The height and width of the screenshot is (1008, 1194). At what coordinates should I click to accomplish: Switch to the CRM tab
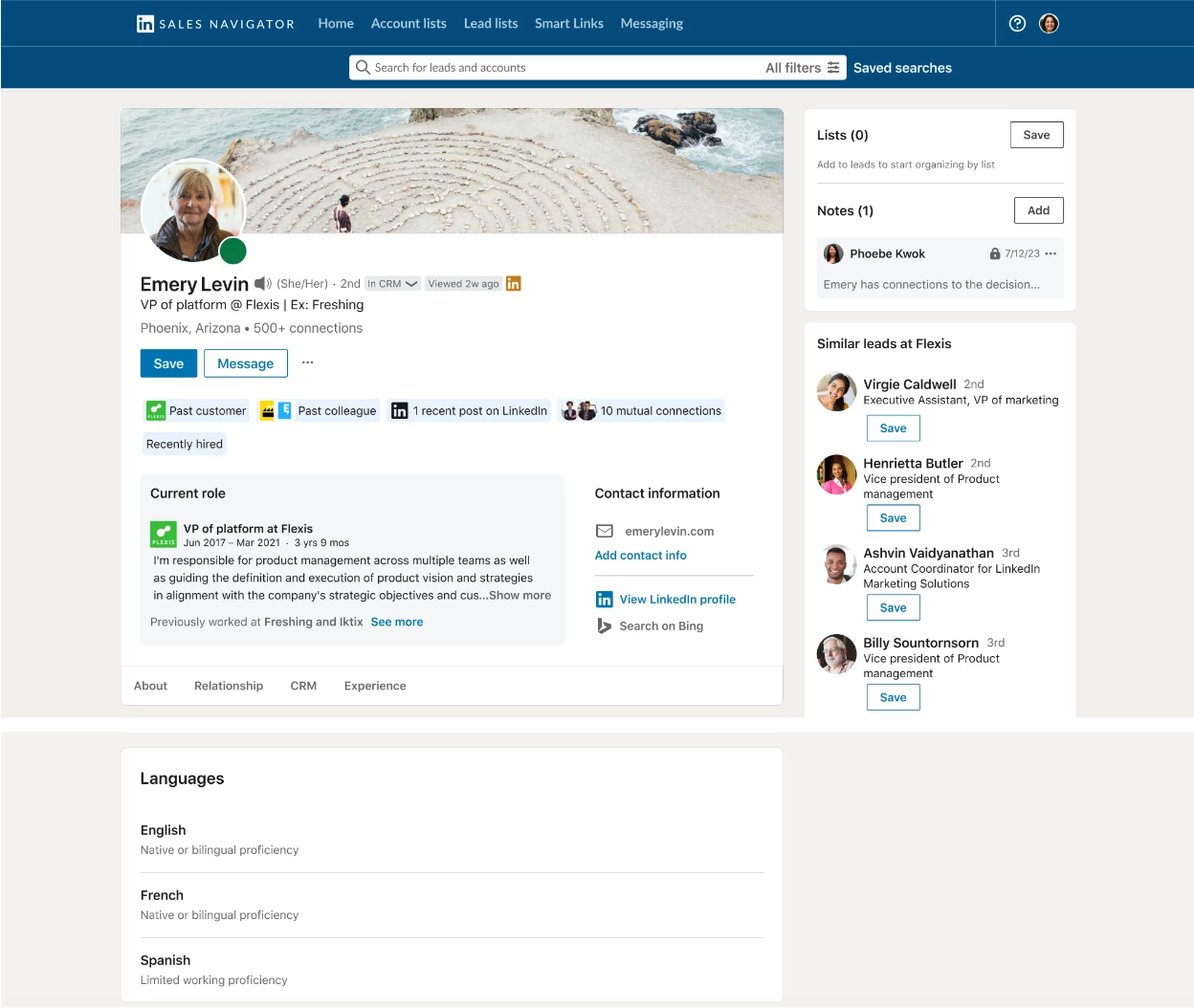[303, 687]
